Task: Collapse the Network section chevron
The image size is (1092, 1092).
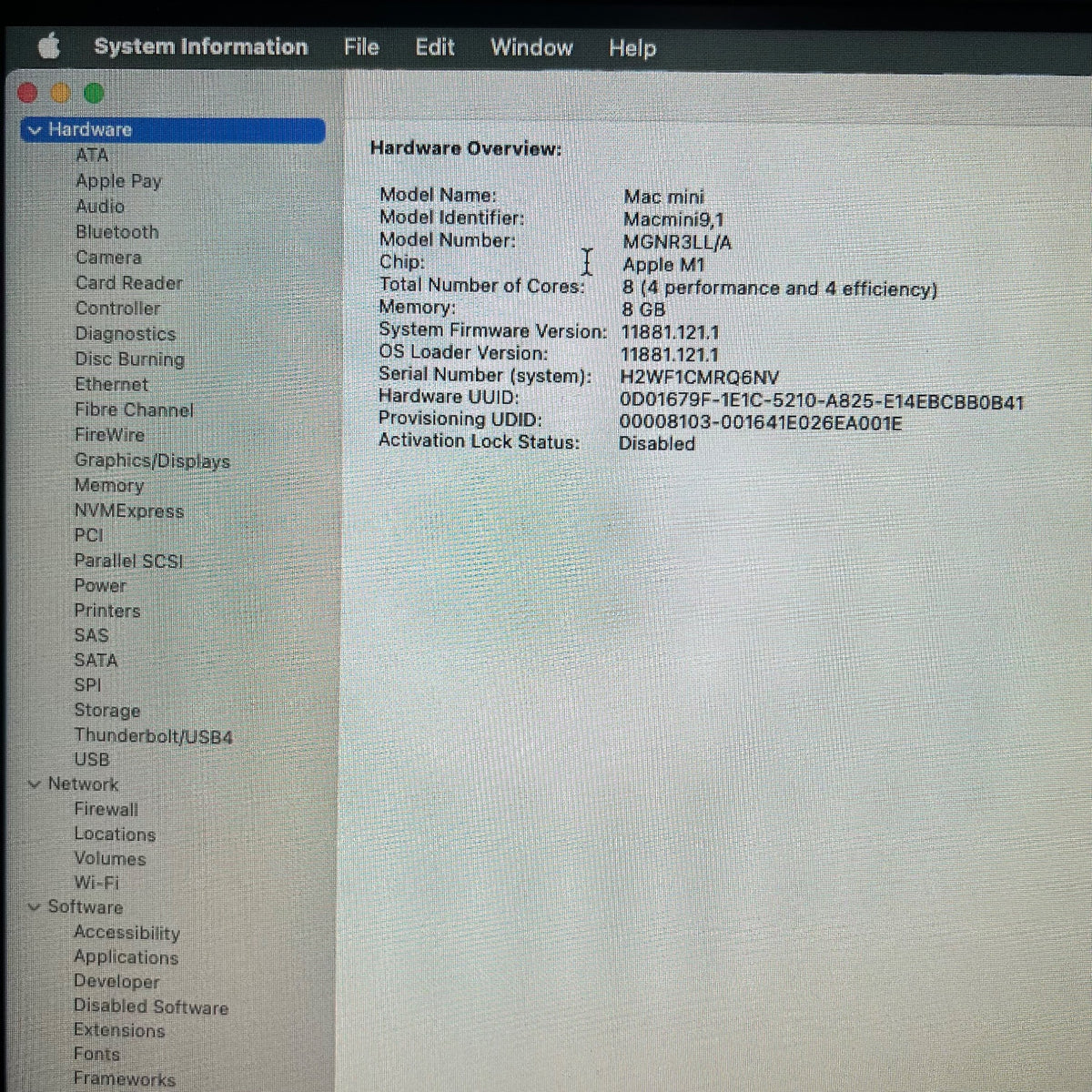Action: coord(35,784)
